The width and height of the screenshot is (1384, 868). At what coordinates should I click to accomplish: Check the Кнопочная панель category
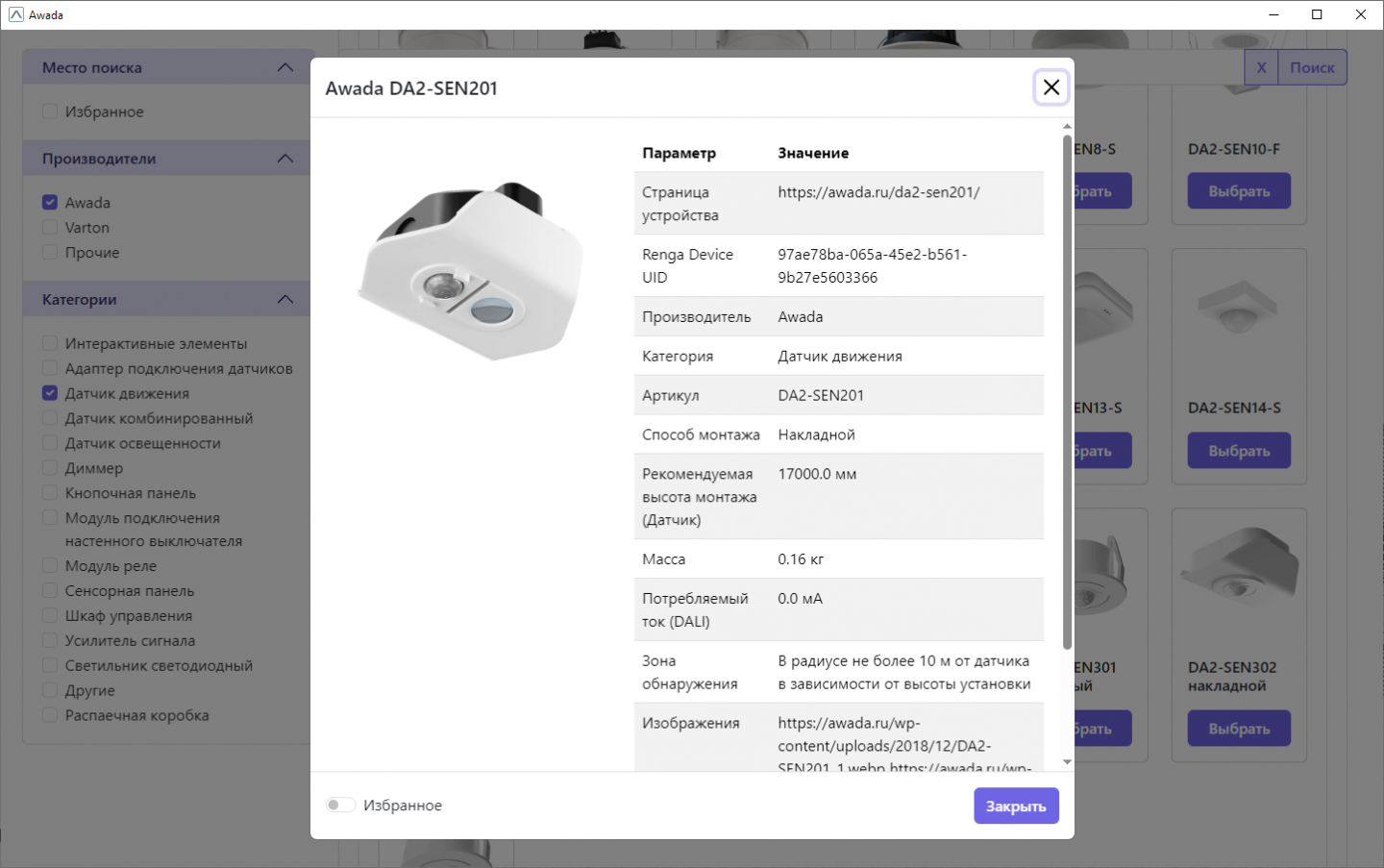point(50,493)
